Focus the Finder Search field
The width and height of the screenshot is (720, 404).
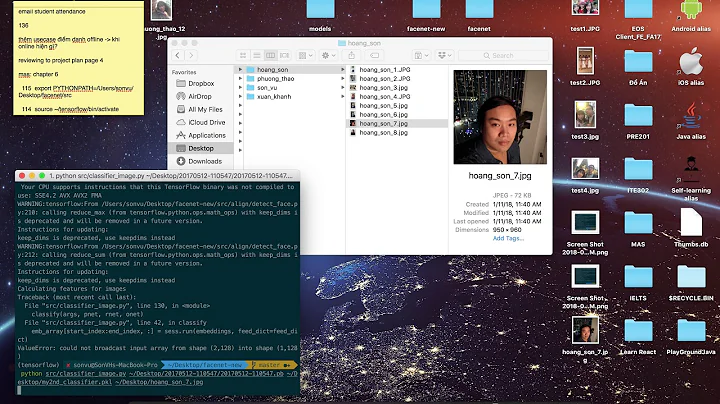[x=503, y=56]
